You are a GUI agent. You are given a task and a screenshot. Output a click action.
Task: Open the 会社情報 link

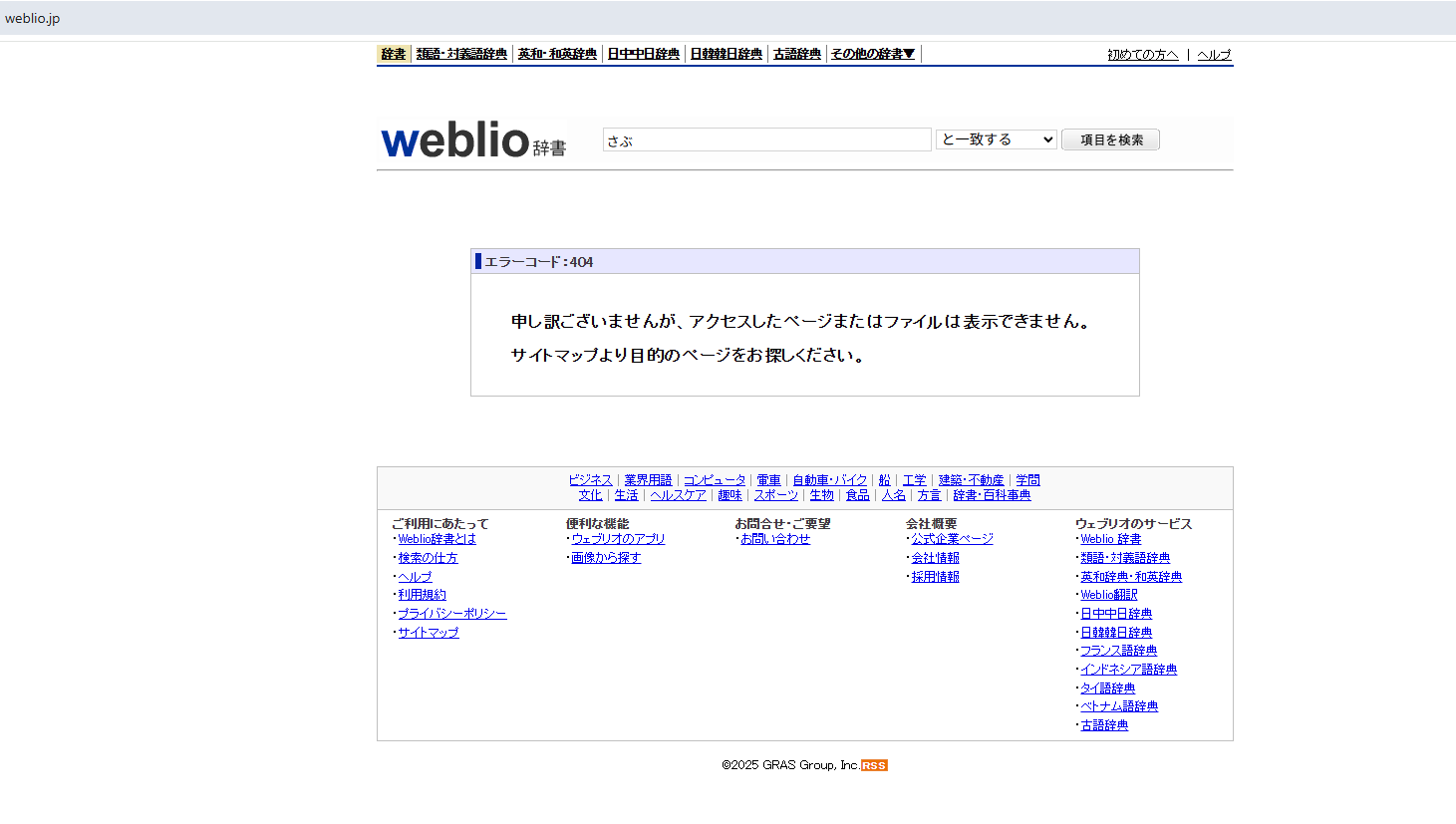click(x=935, y=558)
